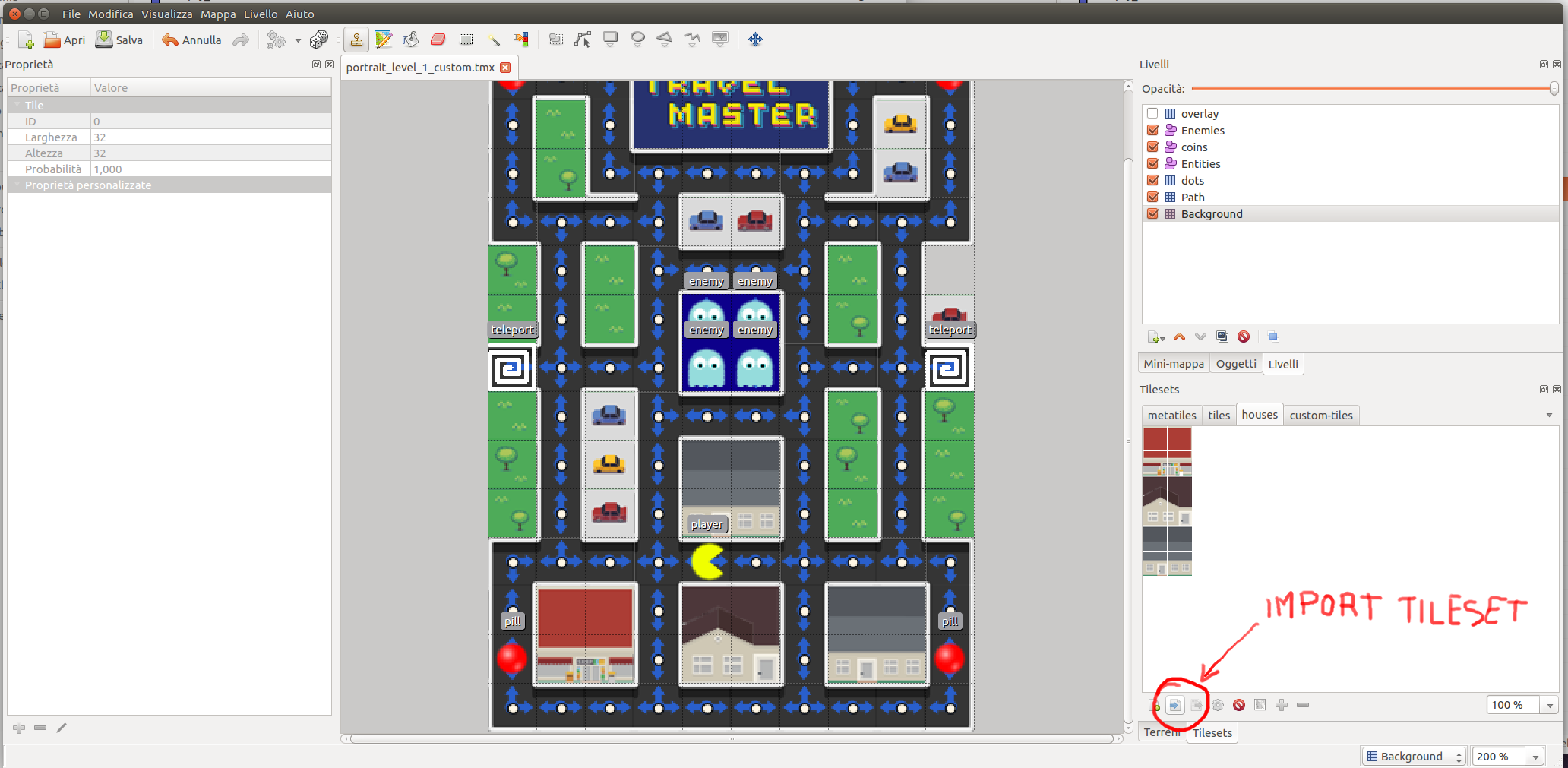Image resolution: width=1568 pixels, height=768 pixels.
Task: Close the portrait_level_1_custom.tmx tab
Action: pos(505,68)
